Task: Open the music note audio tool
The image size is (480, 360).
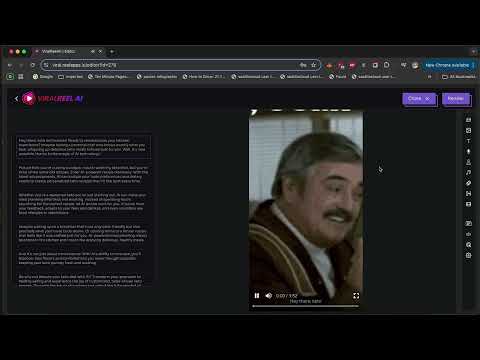Action: click(468, 172)
